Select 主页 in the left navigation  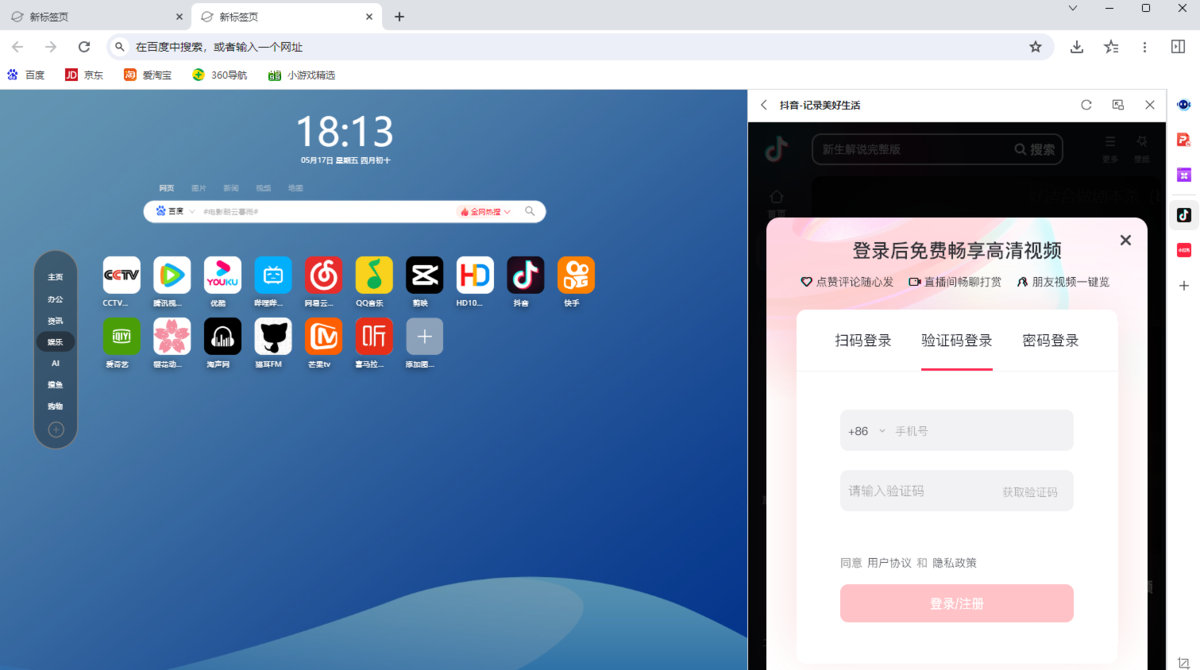[55, 277]
